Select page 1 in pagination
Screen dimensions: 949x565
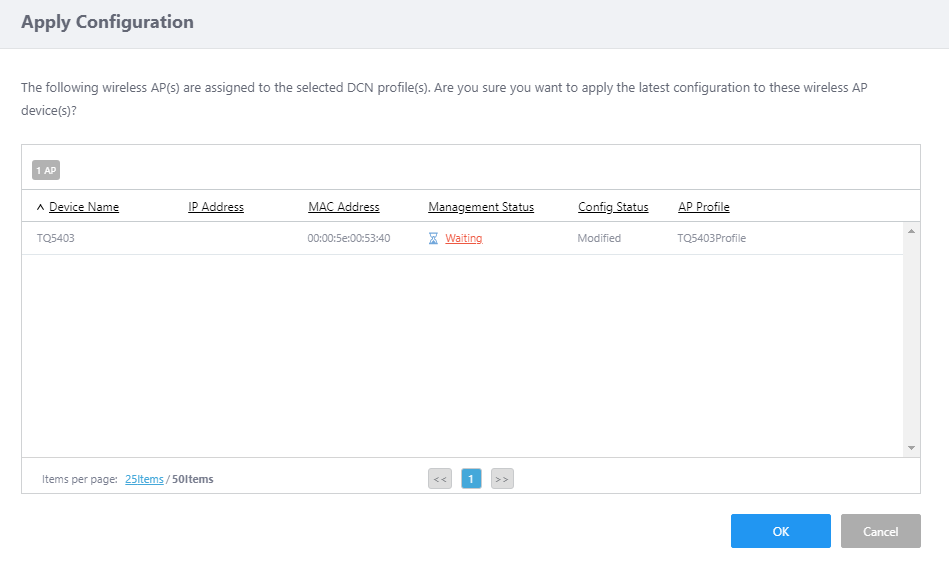coord(471,479)
